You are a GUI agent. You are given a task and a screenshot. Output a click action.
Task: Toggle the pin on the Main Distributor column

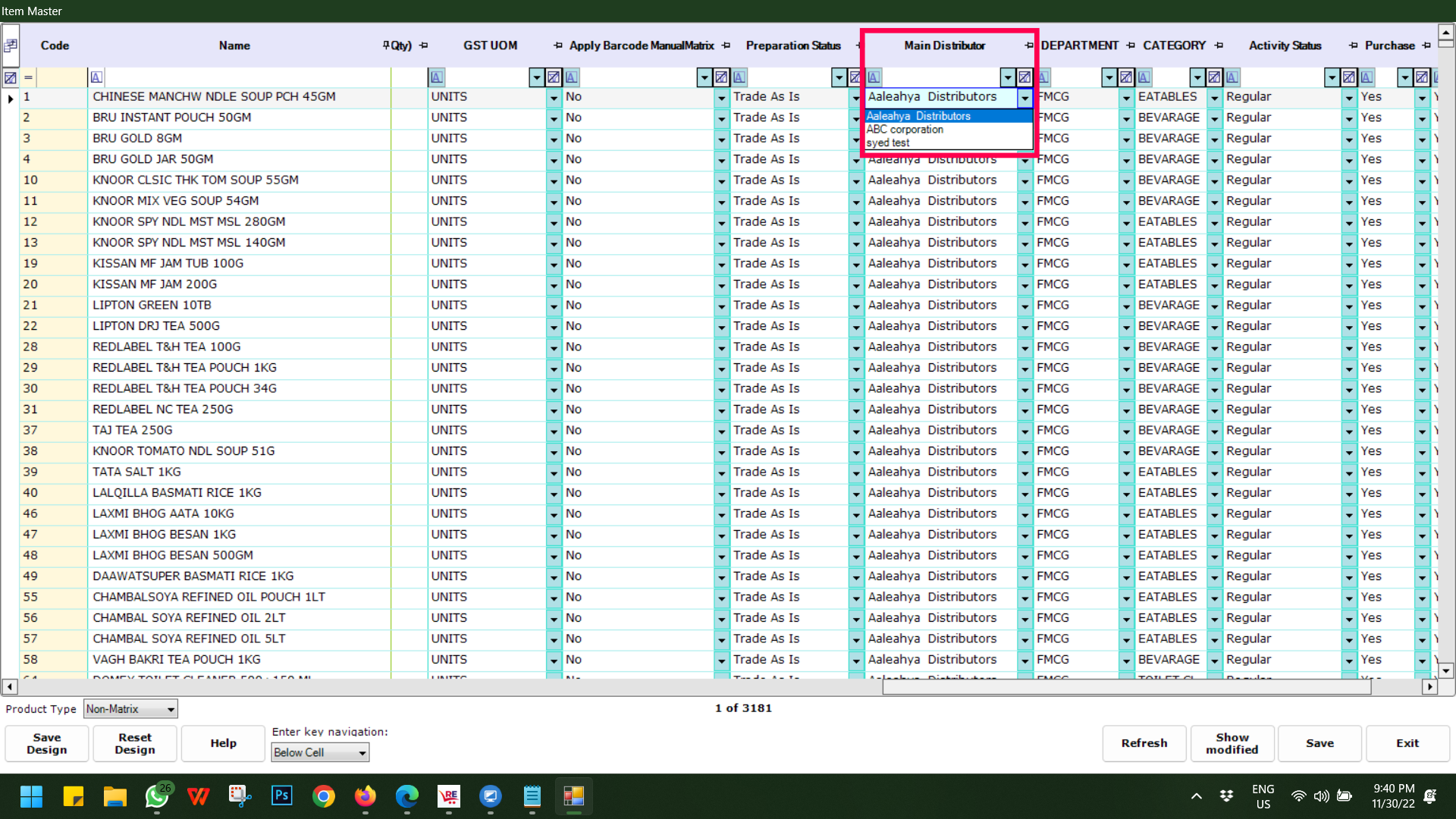[1028, 45]
